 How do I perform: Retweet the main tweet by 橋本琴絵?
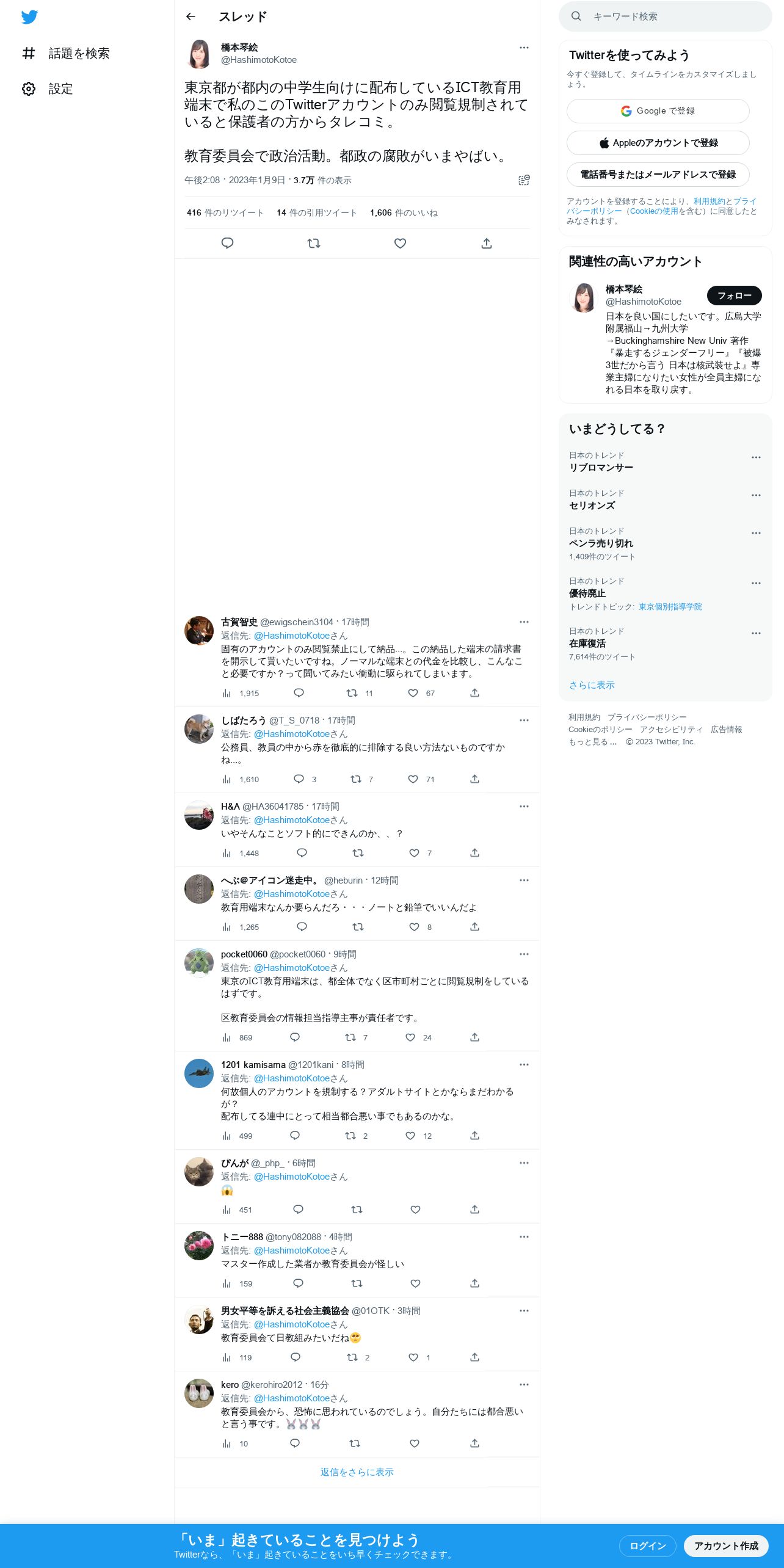click(314, 243)
